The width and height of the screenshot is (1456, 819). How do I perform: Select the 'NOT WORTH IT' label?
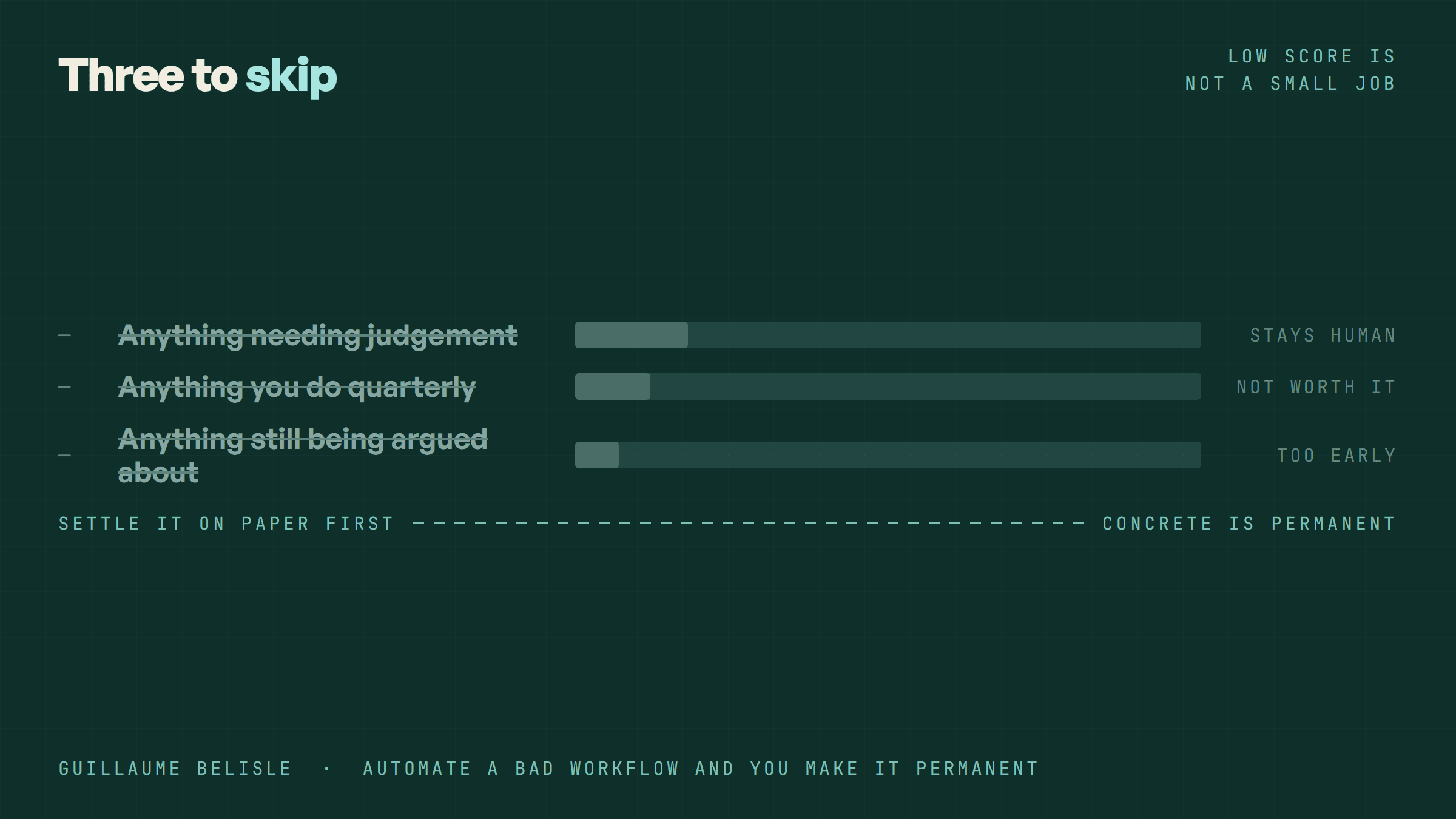pyautogui.click(x=1316, y=387)
